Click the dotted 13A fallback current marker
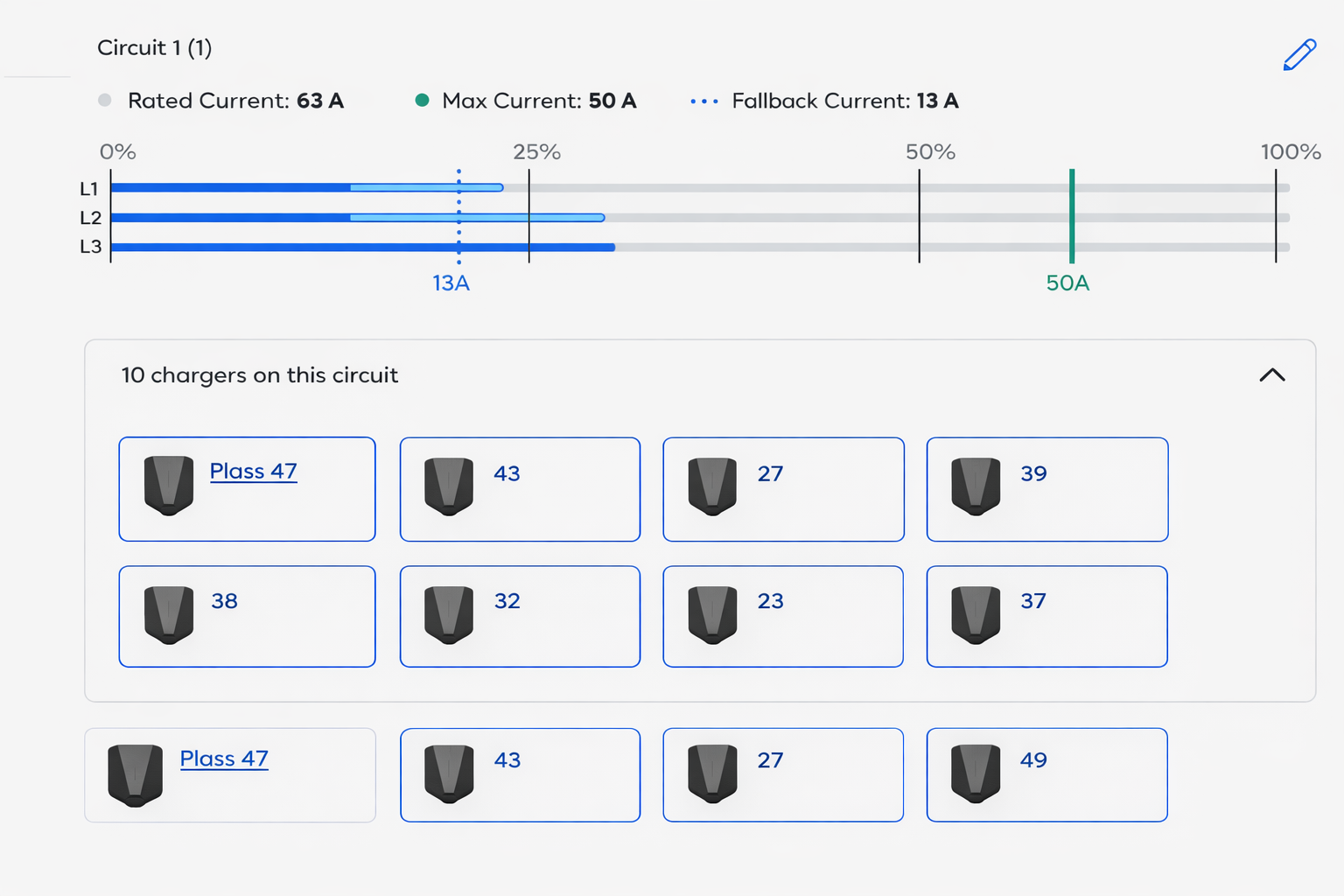Screen dimensions: 1344x896 [x=458, y=216]
